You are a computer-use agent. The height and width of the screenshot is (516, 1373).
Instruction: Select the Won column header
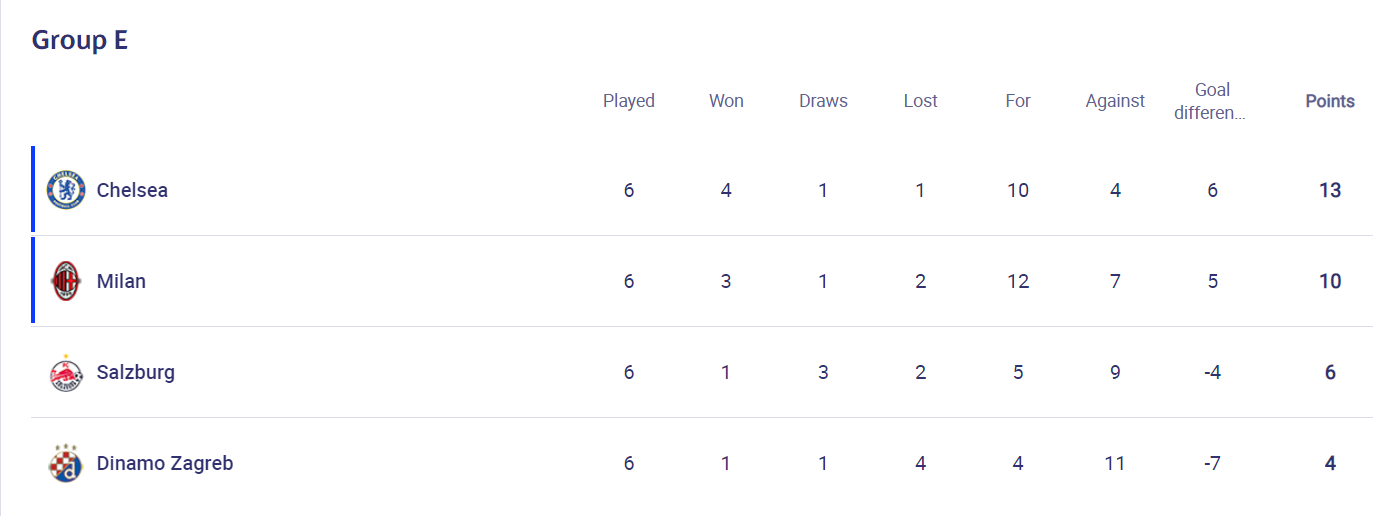(x=726, y=101)
